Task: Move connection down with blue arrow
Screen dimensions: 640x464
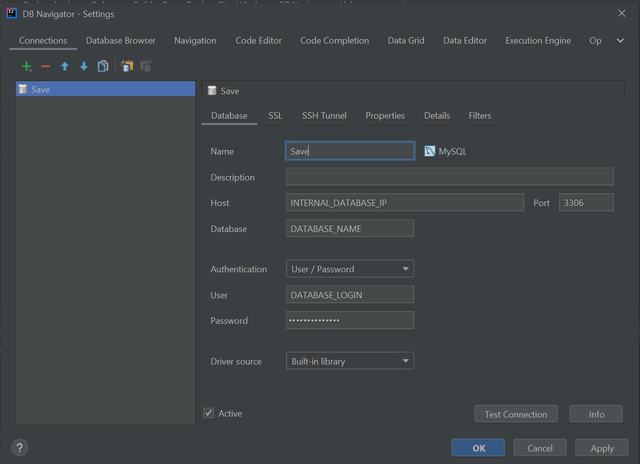Action: [84, 66]
